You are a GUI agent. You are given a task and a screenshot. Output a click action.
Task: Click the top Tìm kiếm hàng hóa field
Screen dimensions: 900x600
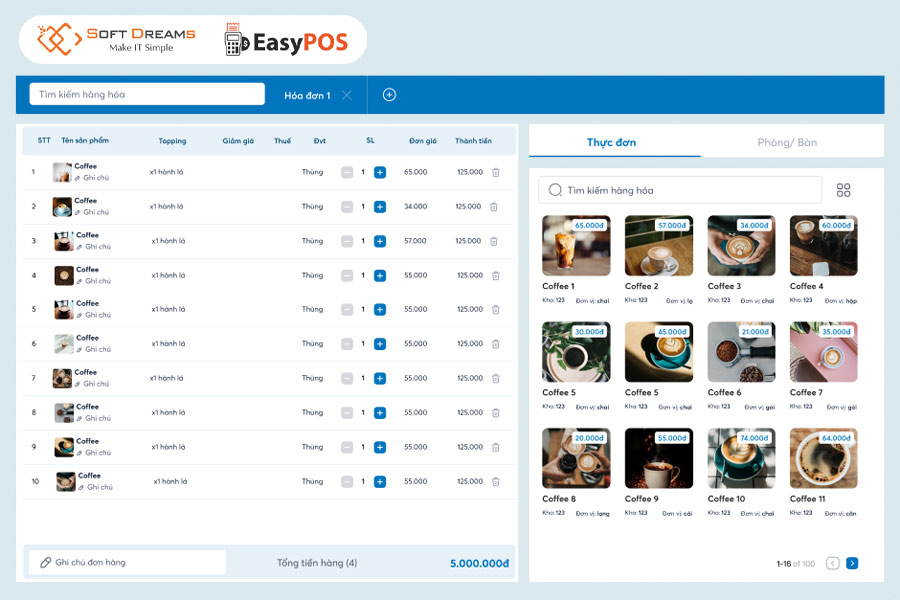pos(147,95)
